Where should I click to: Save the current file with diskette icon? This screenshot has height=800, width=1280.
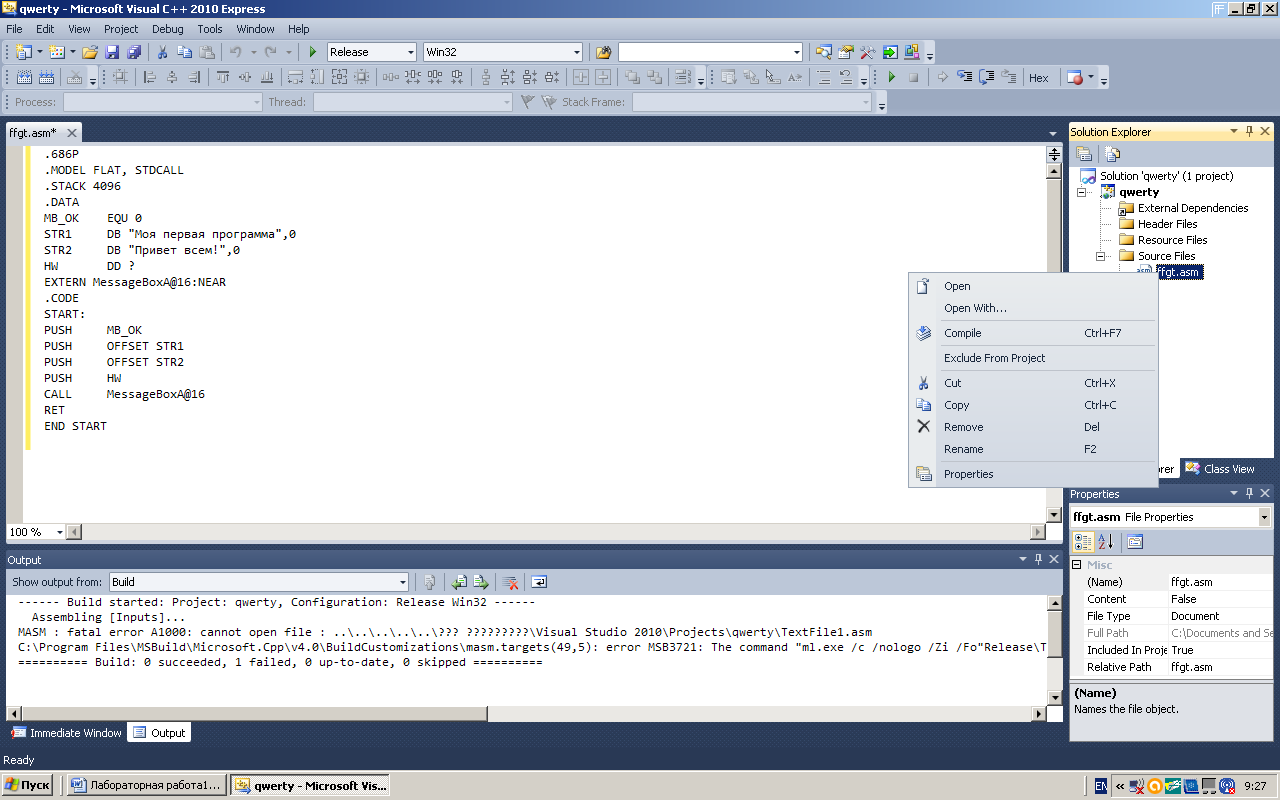[x=112, y=52]
